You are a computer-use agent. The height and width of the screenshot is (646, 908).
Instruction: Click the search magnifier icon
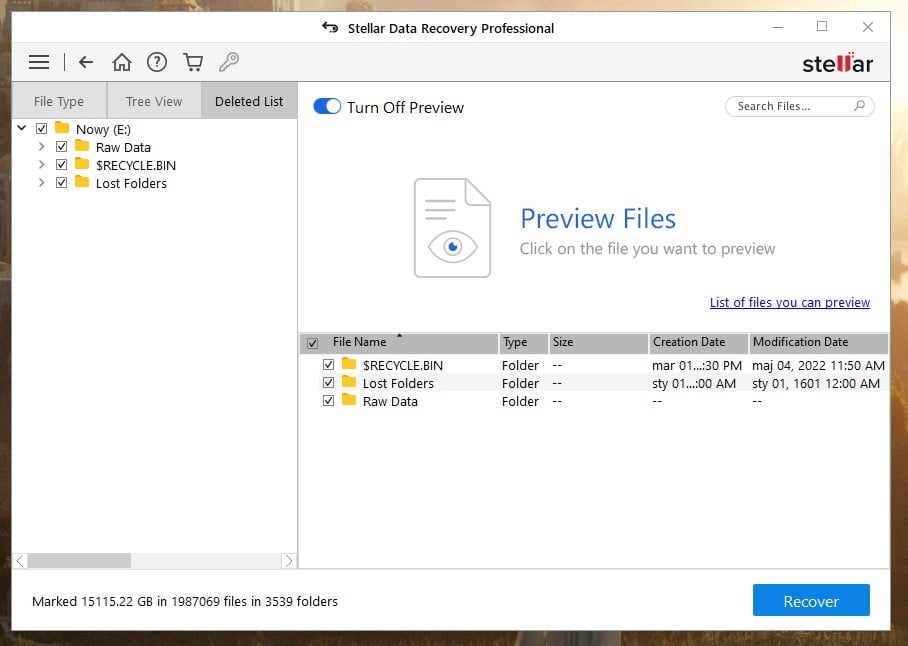click(x=860, y=105)
